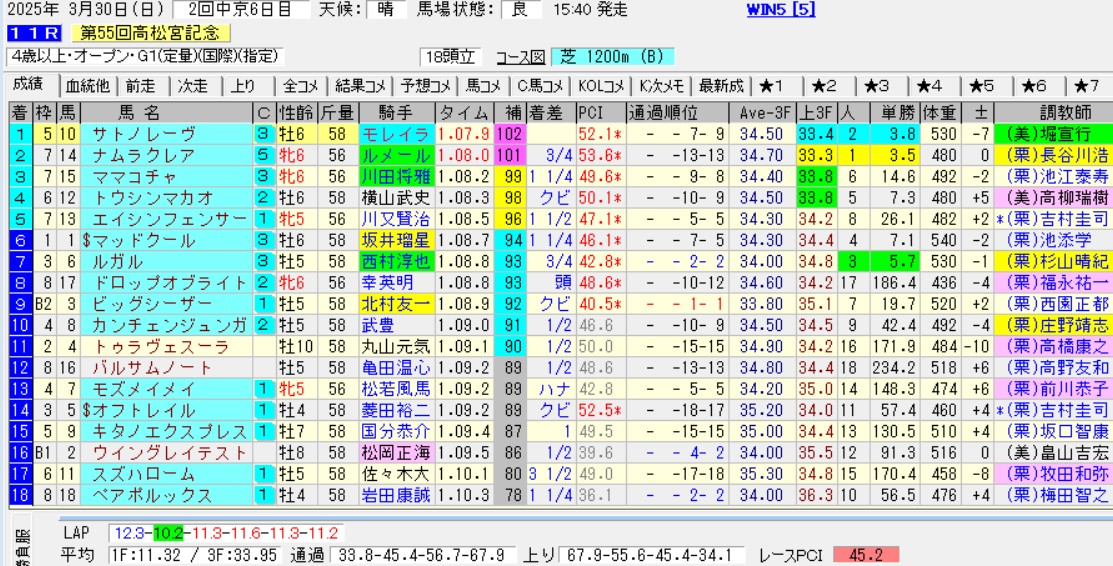Click the 18th place finish number box
The image size is (1113, 566).
pyautogui.click(x=19, y=494)
